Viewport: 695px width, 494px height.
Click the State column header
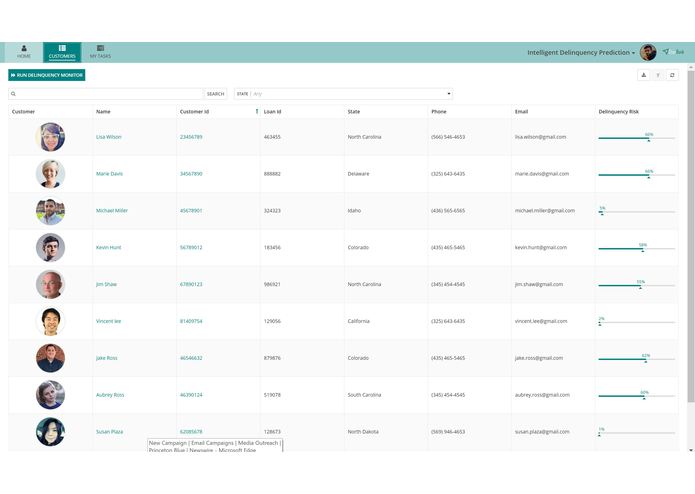click(354, 112)
